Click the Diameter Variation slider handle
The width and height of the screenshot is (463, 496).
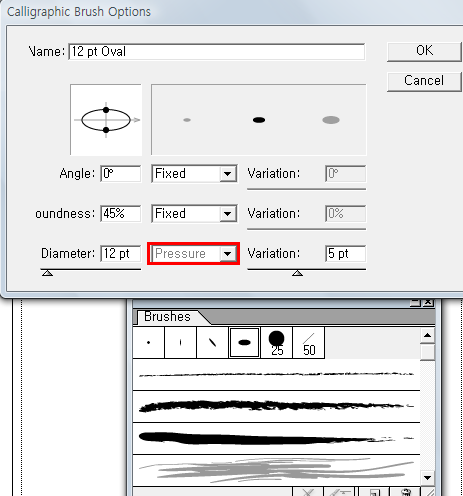[x=297, y=273]
